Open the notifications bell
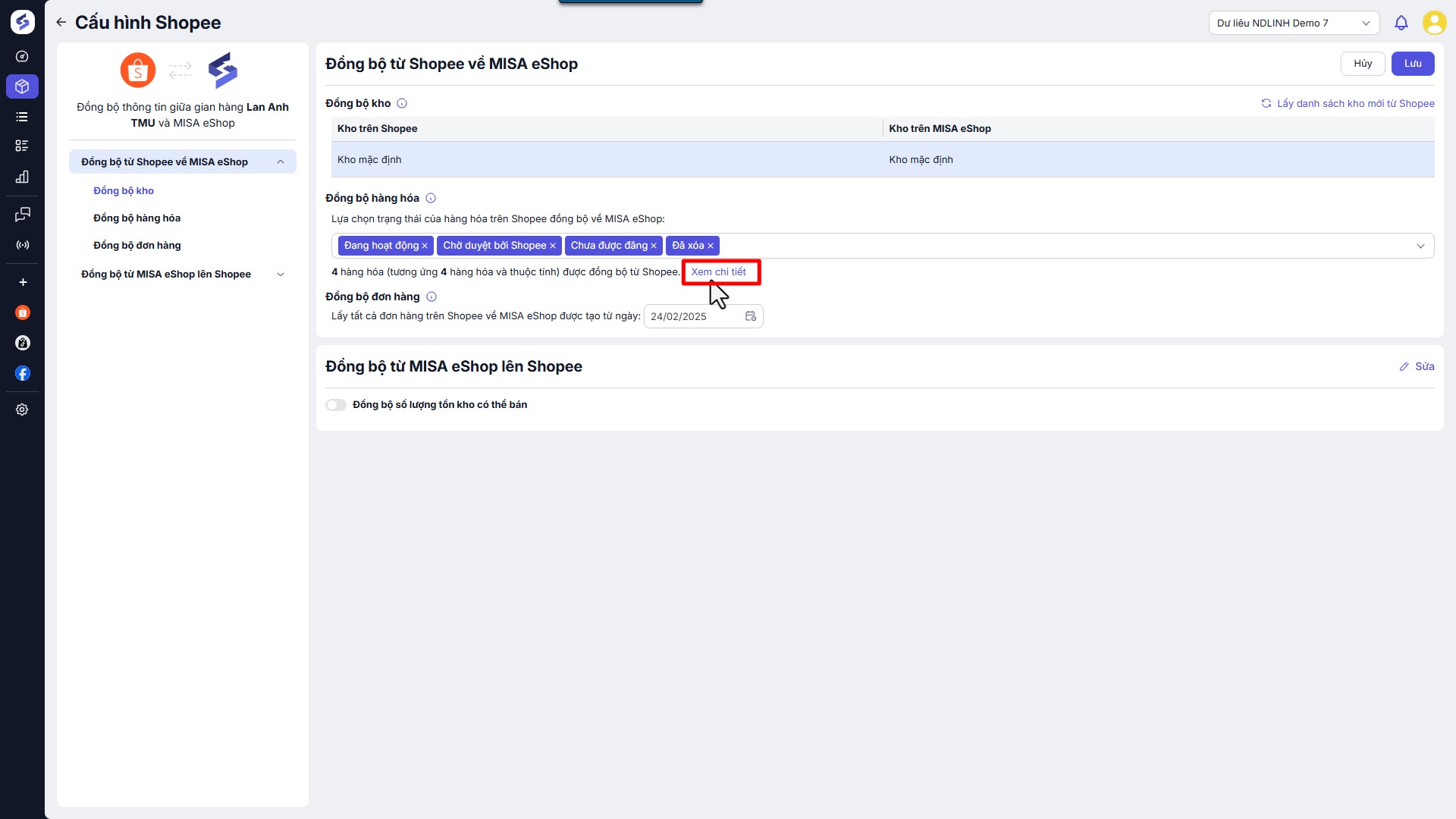1456x819 pixels. pyautogui.click(x=1401, y=23)
